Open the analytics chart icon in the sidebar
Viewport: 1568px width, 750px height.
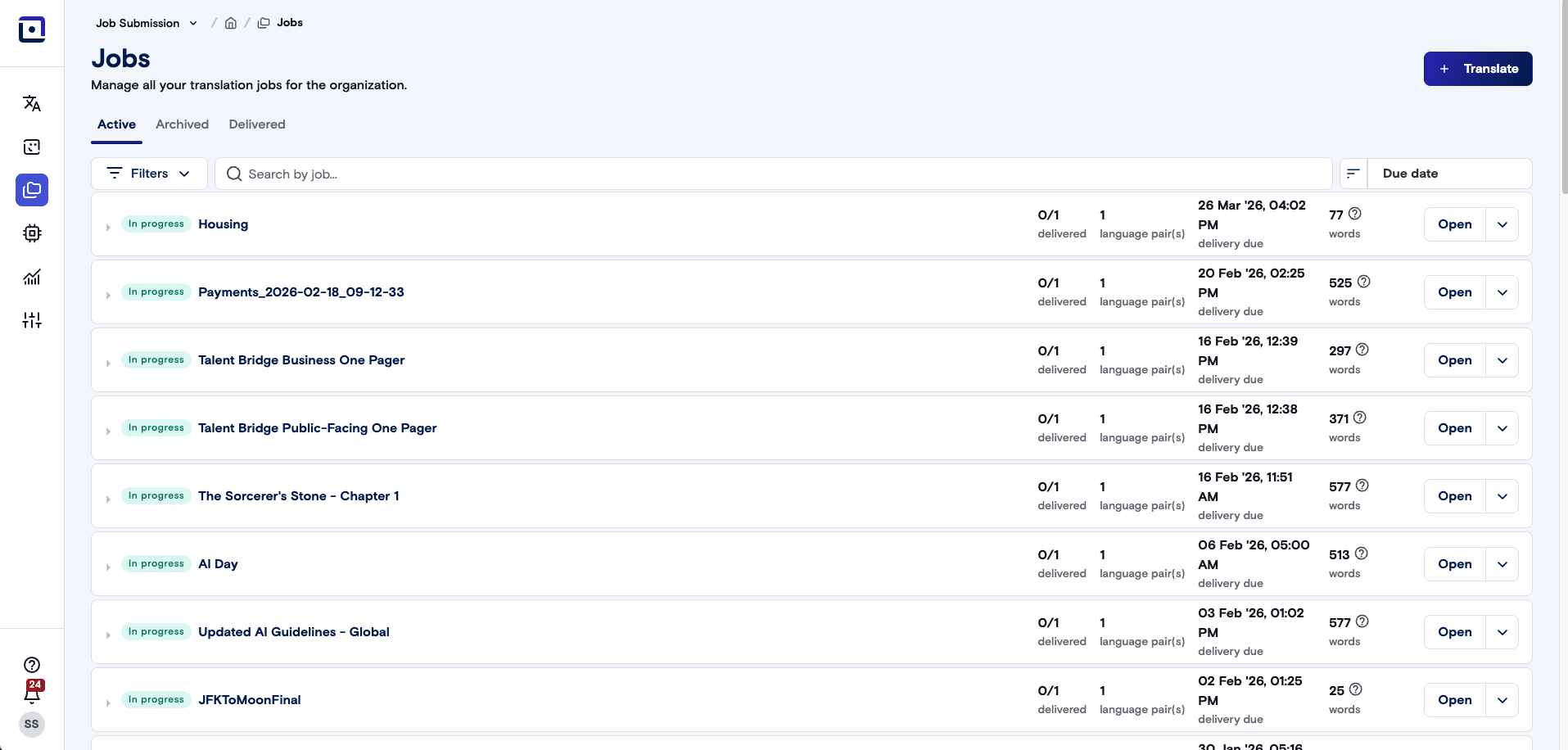click(x=32, y=277)
